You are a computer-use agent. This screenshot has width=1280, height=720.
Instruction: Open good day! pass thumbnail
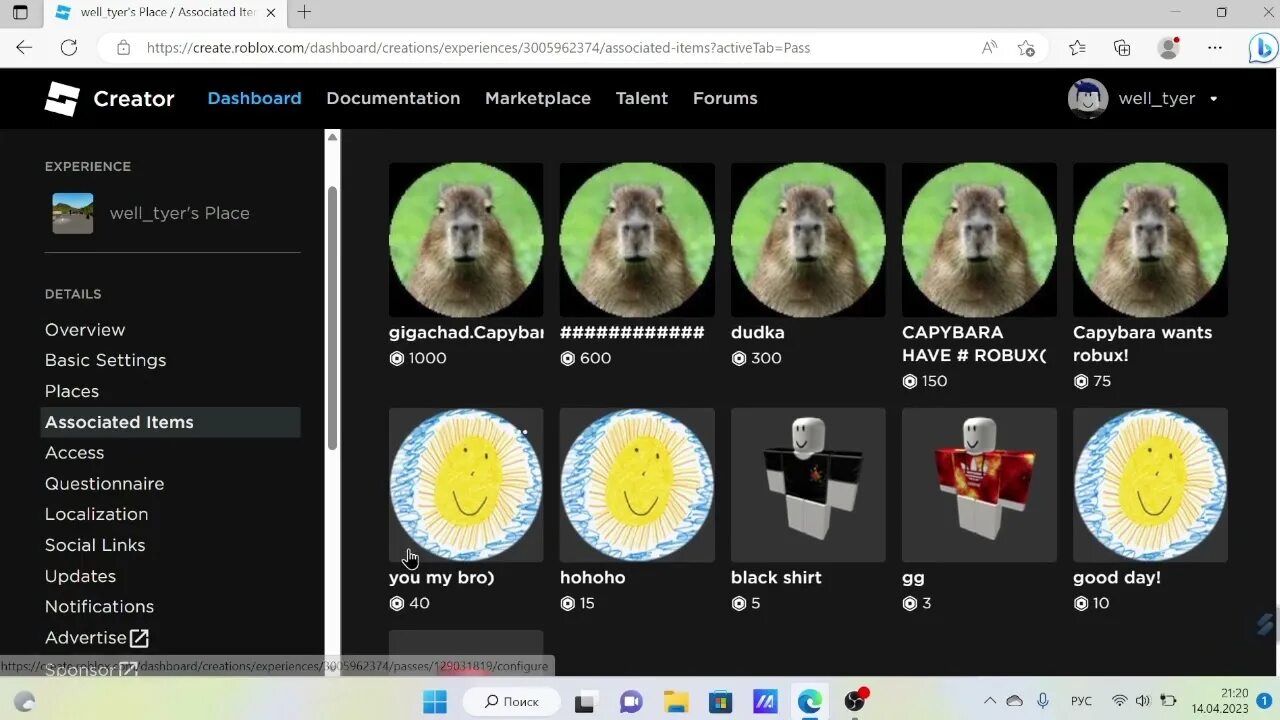click(x=1150, y=485)
